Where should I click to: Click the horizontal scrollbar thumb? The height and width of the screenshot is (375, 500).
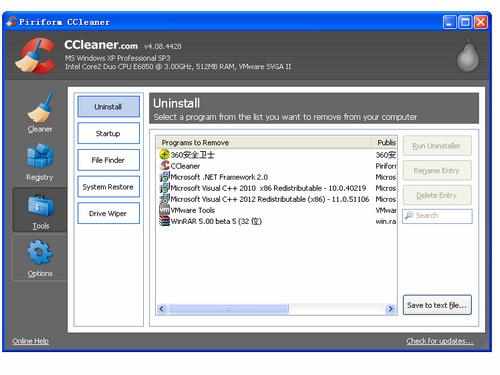click(229, 309)
